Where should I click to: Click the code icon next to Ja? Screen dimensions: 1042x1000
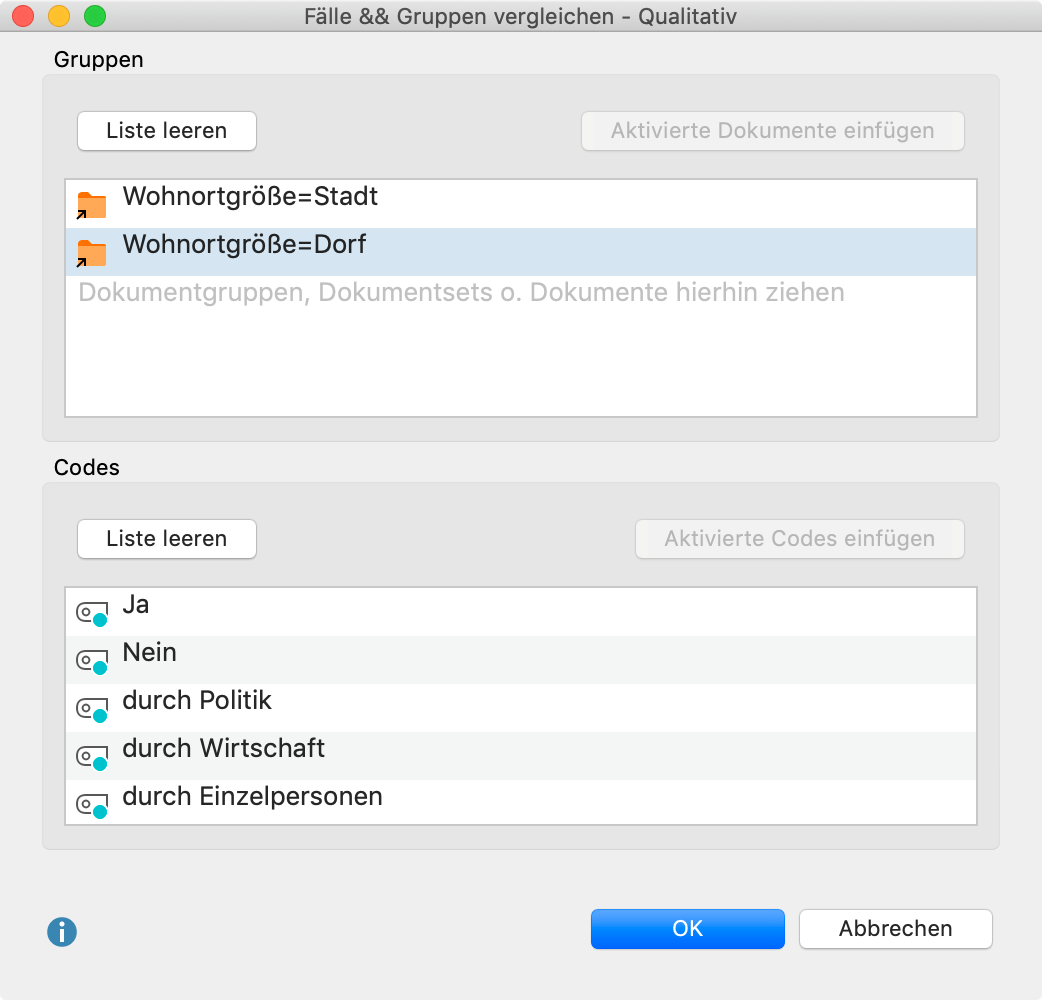92,612
